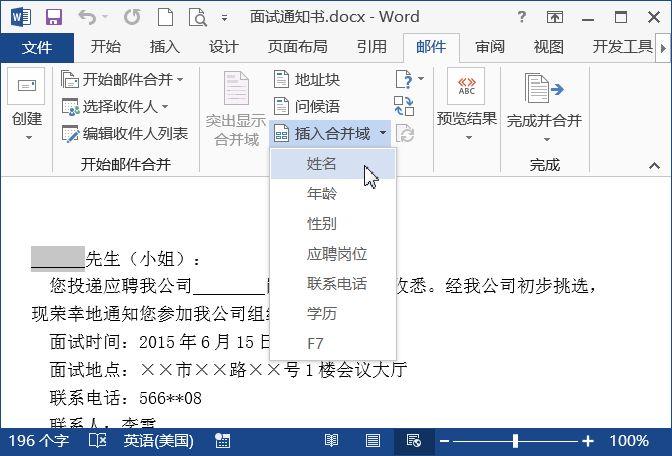Click 突出显示合并域 button

[236, 110]
